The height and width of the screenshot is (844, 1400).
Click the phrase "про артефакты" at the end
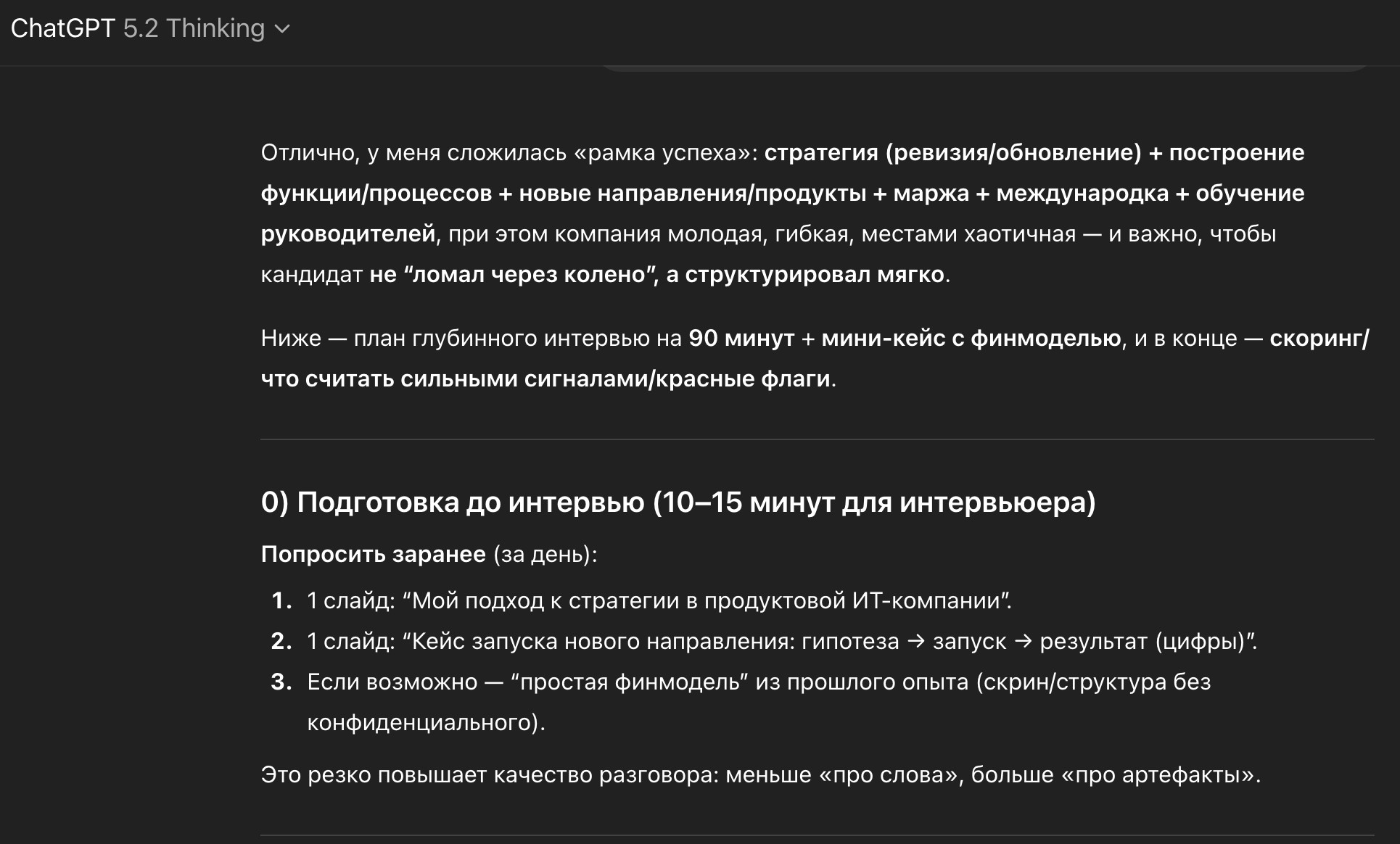coord(1160,774)
